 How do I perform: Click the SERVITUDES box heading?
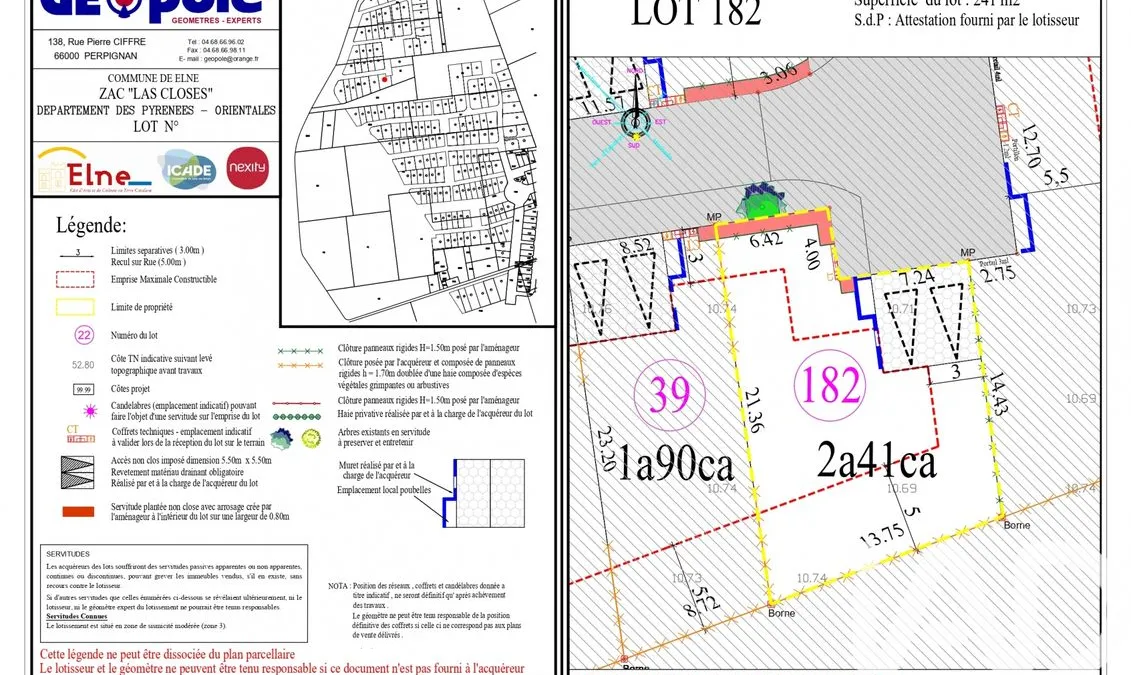coord(68,554)
